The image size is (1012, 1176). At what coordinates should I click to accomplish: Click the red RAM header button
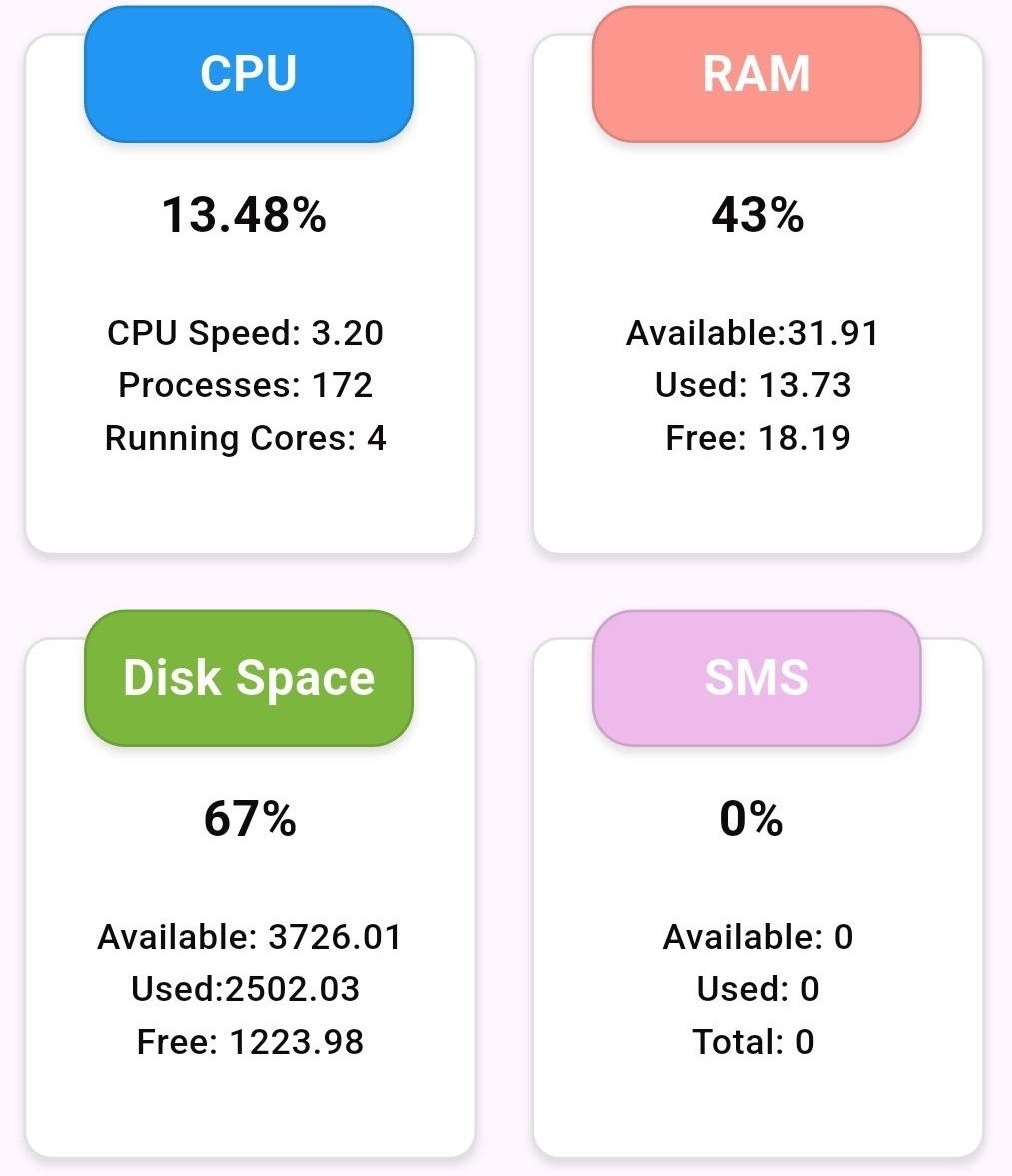click(x=756, y=74)
